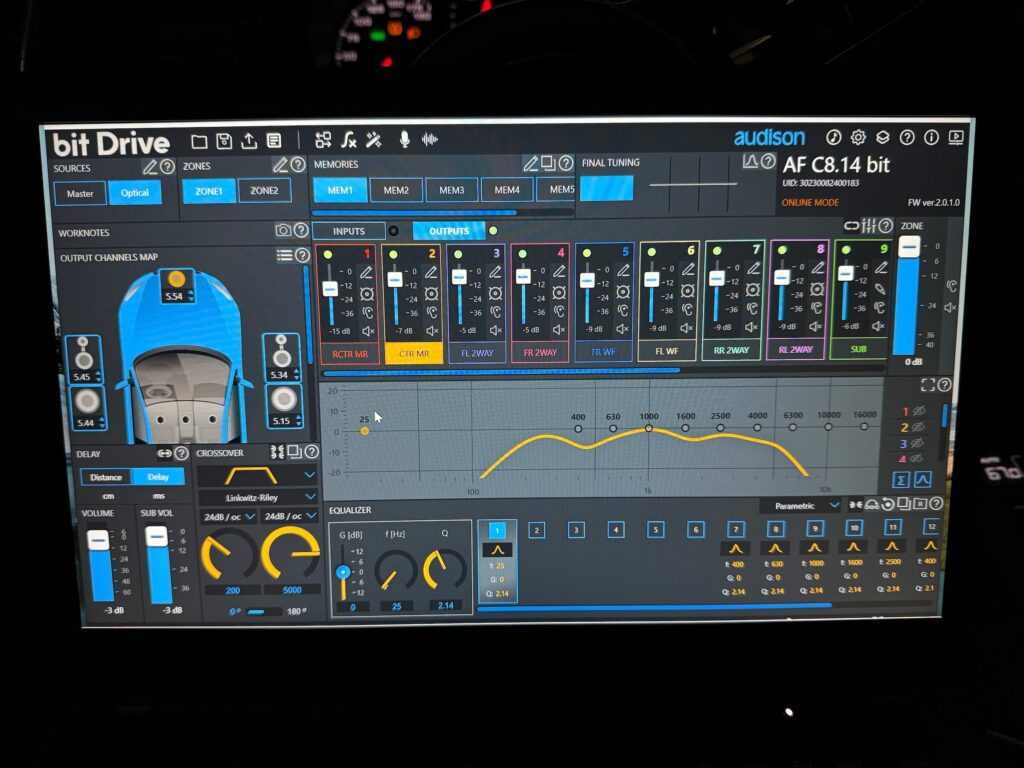1024x768 pixels.
Task: Open the Output Channels Map list icon
Action: tap(284, 255)
